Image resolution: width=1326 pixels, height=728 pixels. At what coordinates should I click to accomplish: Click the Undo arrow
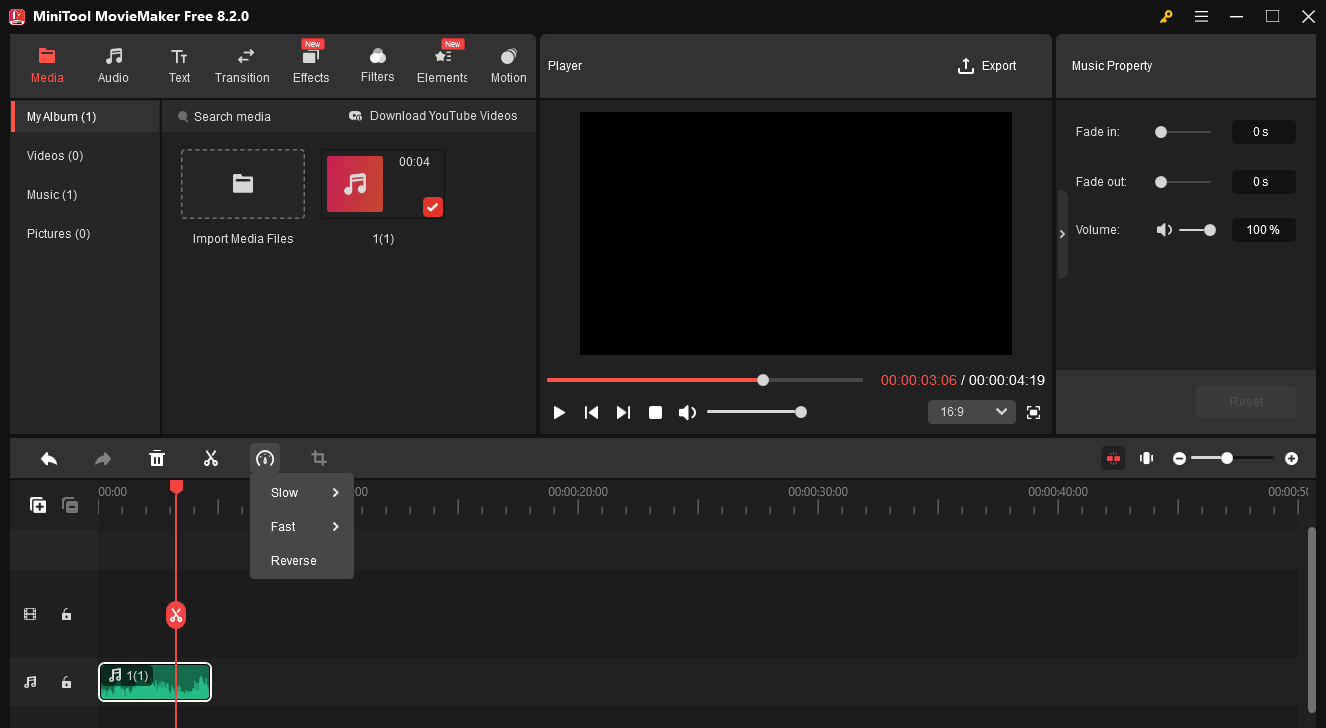(x=49, y=458)
